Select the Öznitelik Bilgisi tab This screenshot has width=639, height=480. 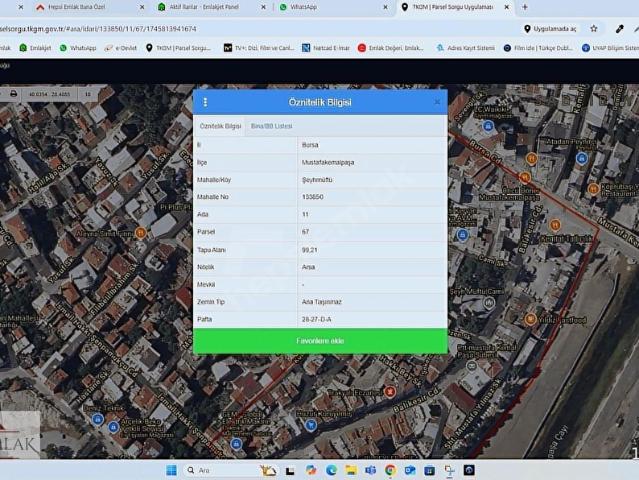tap(219, 127)
